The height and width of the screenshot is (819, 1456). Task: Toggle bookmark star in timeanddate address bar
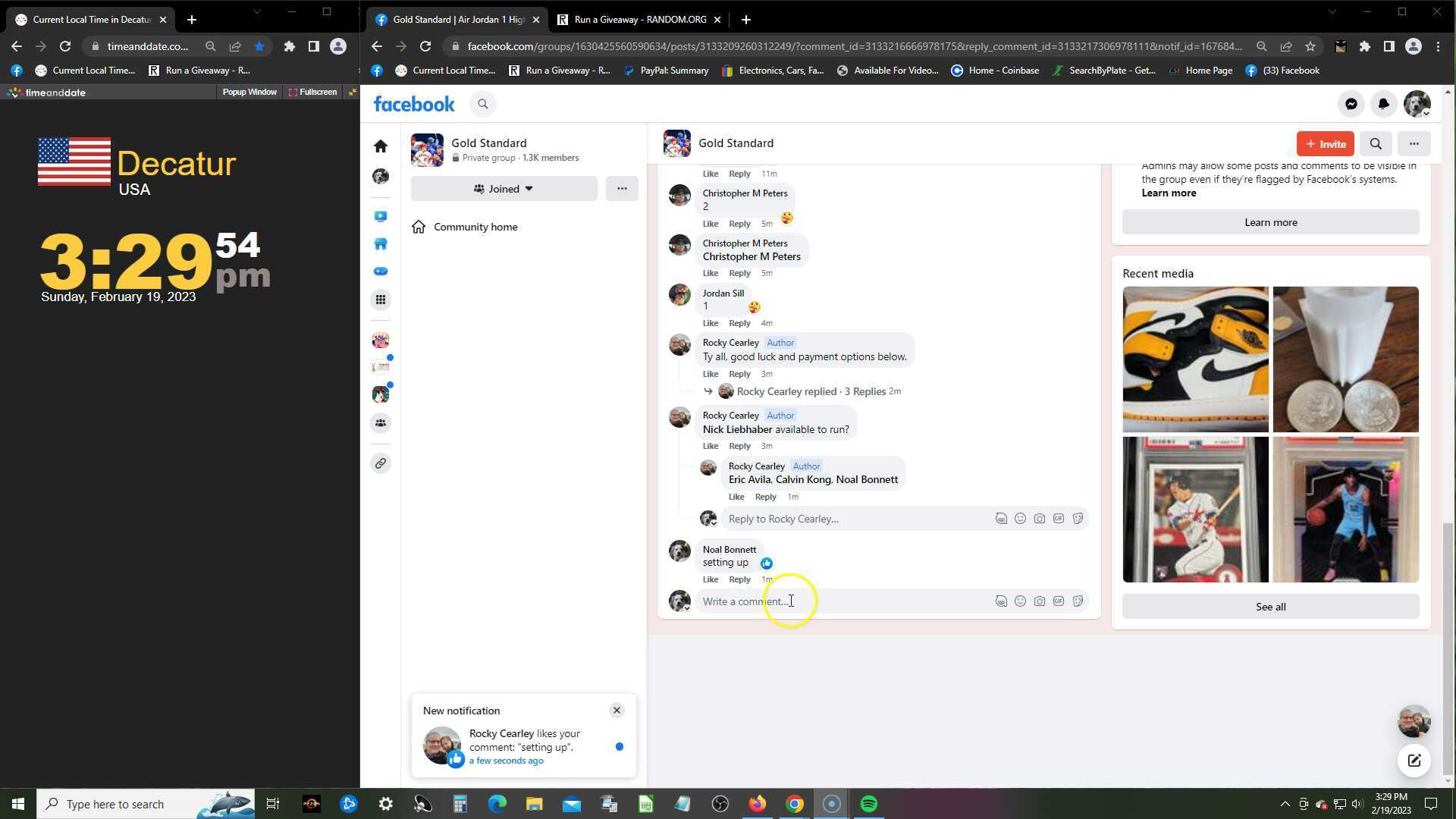(259, 46)
